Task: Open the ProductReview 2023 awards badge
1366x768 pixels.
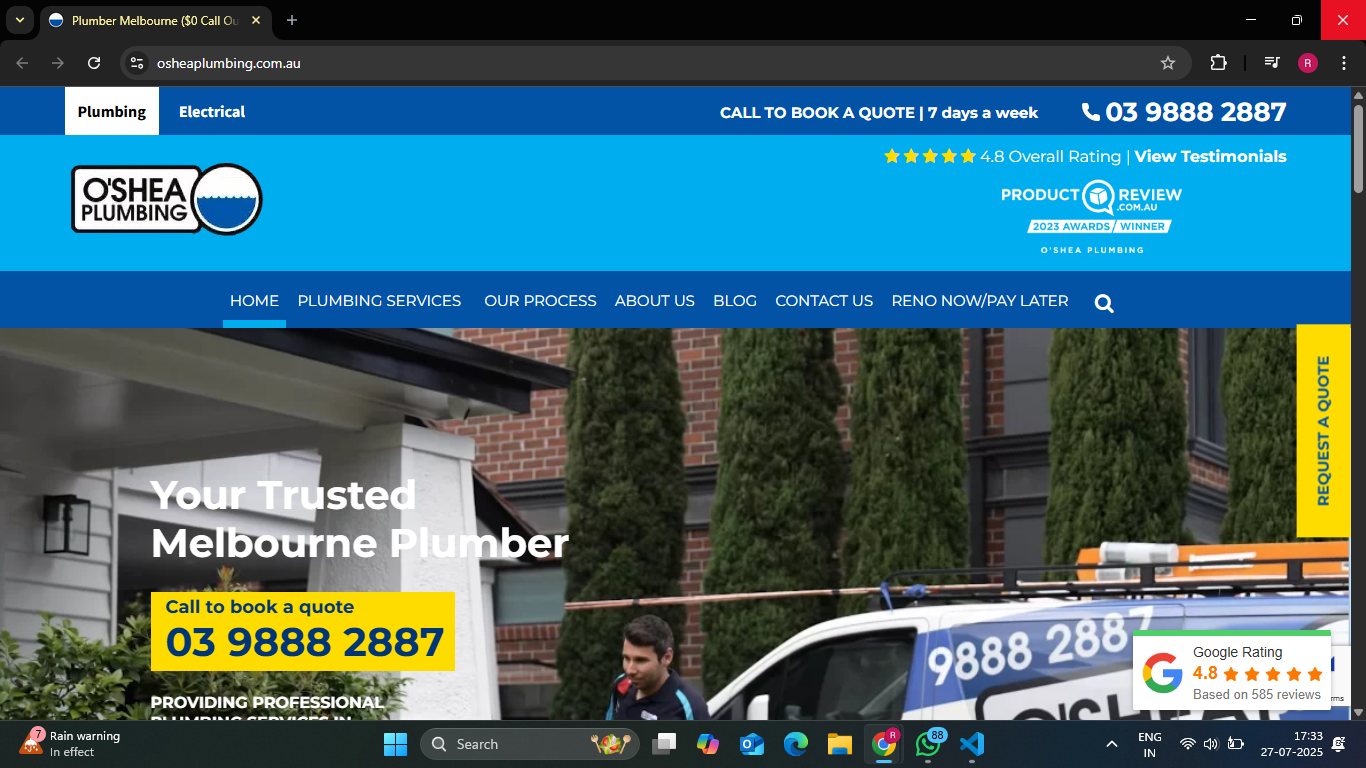Action: [x=1091, y=217]
